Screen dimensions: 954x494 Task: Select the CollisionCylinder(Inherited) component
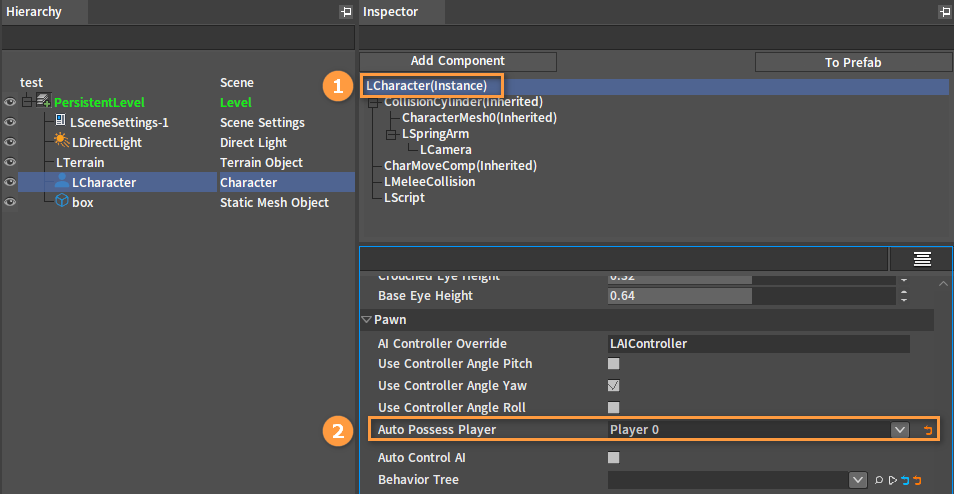tap(463, 102)
